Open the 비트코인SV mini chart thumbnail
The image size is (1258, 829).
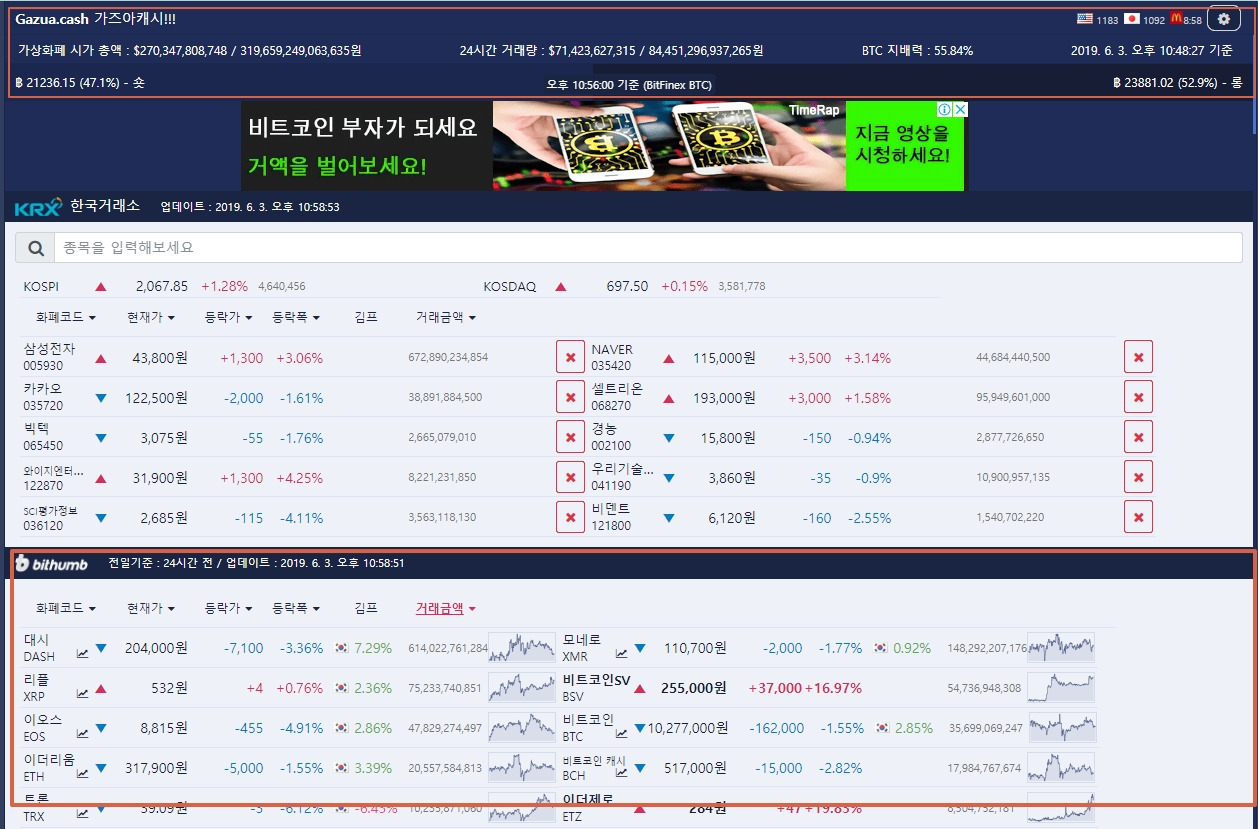pos(1061,688)
